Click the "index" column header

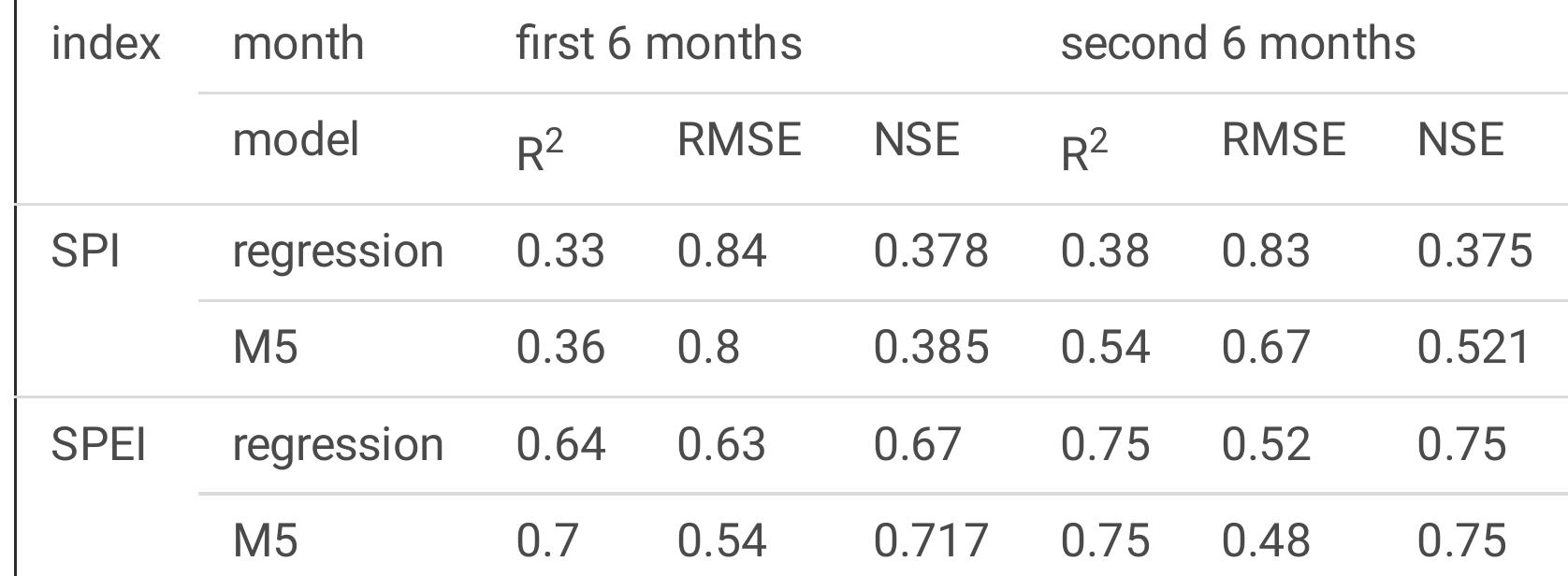pyautogui.click(x=106, y=44)
